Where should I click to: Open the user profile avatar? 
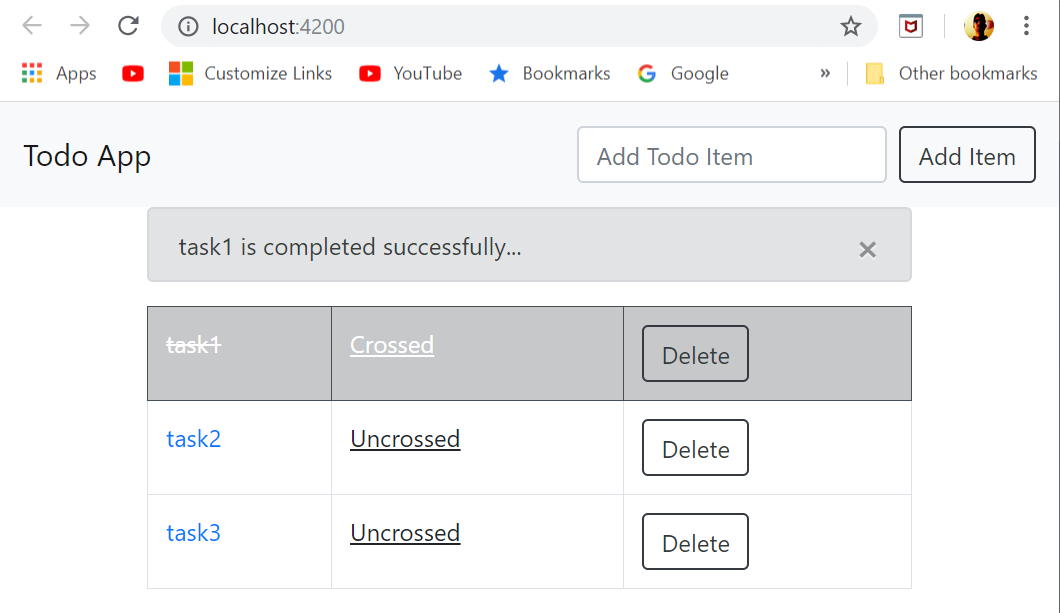(x=978, y=27)
